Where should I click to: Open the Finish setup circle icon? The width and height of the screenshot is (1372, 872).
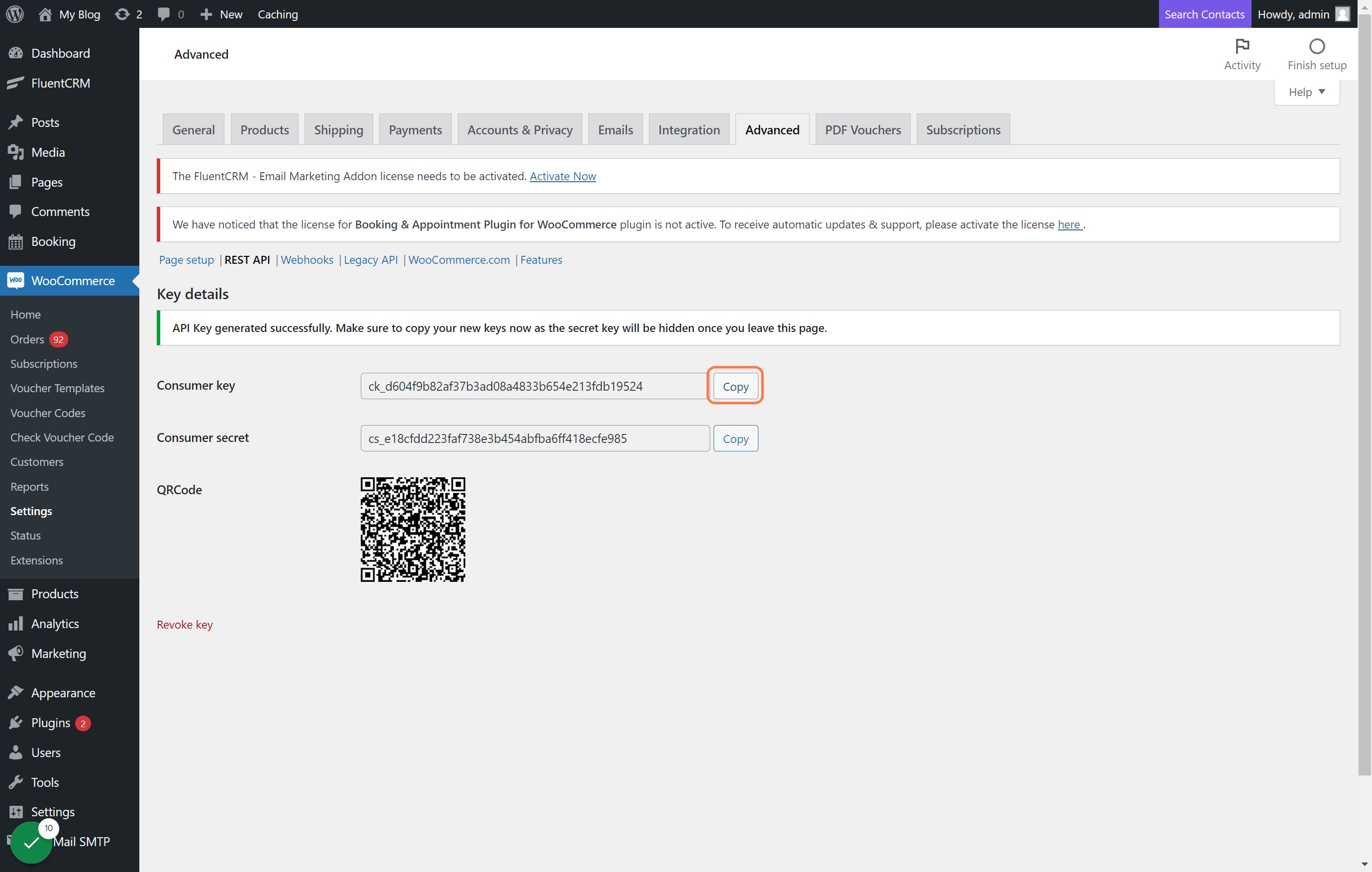[x=1317, y=46]
